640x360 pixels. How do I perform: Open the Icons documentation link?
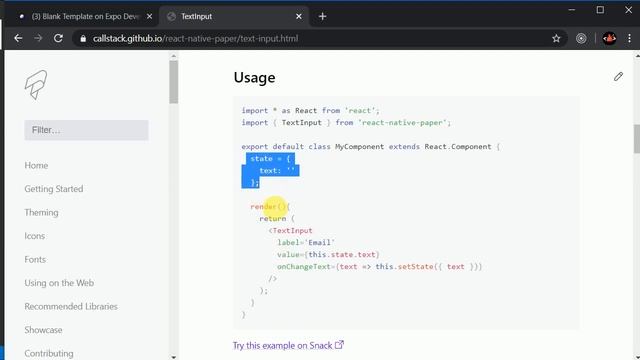click(x=35, y=236)
